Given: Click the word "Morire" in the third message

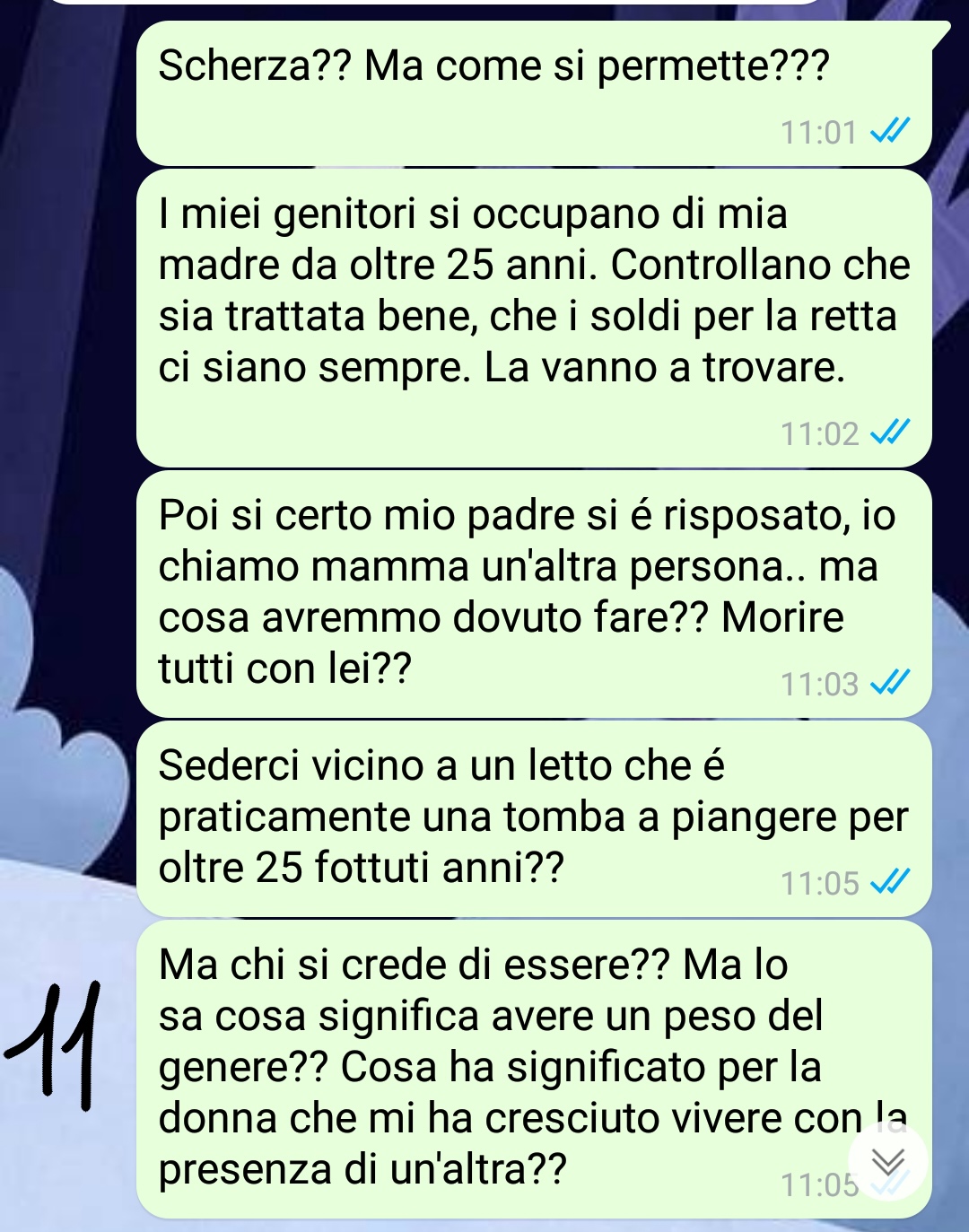Looking at the screenshot, I should (782, 617).
